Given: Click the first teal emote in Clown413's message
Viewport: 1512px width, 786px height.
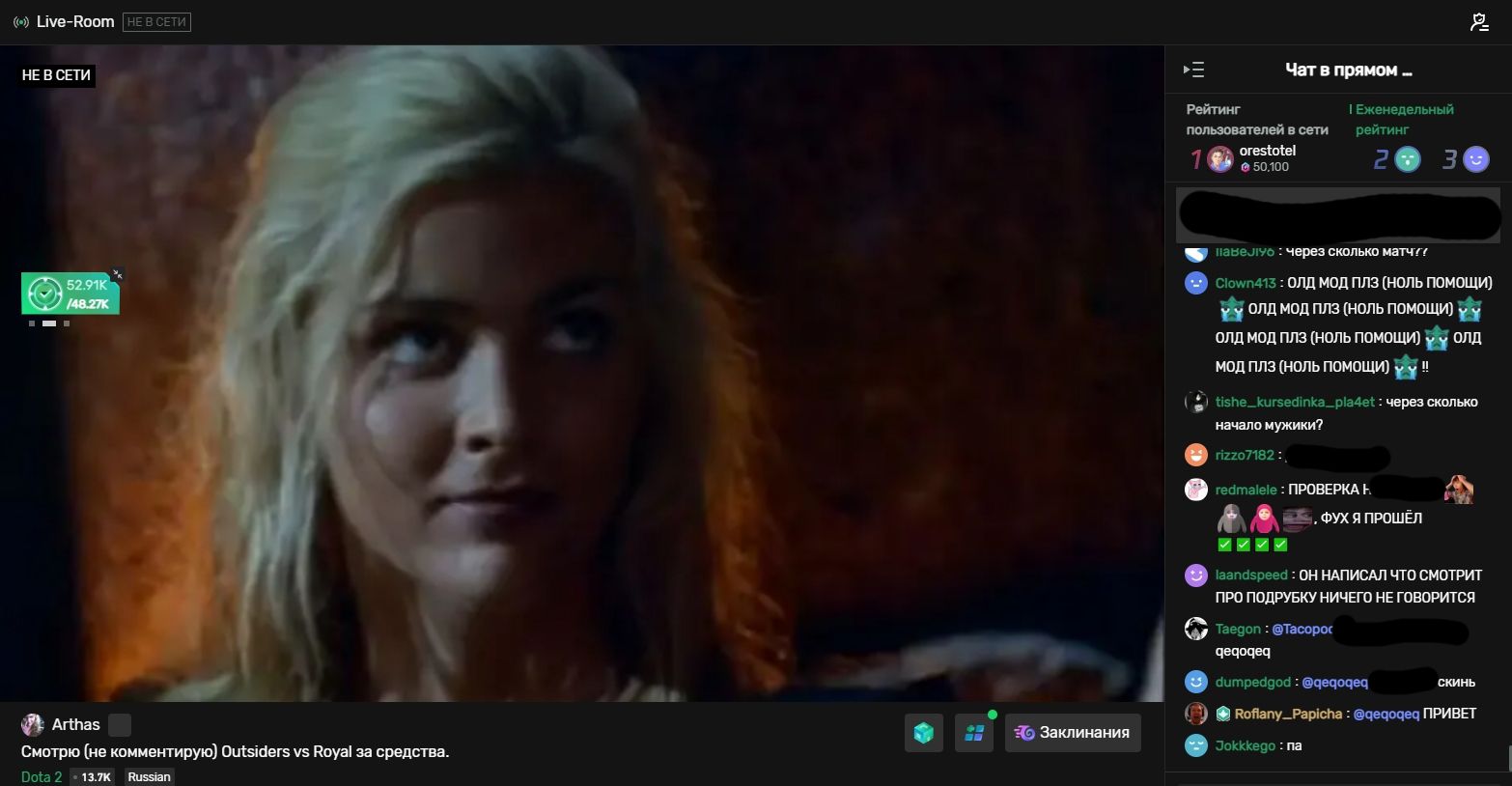Looking at the screenshot, I should pos(1231,309).
